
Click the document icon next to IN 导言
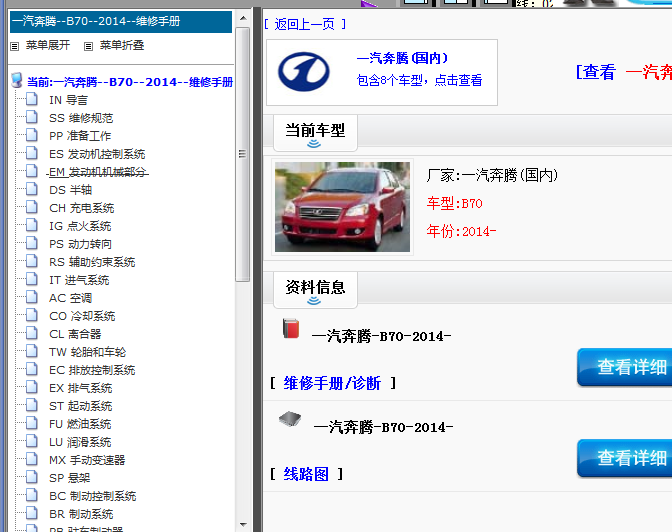[x=32, y=99]
